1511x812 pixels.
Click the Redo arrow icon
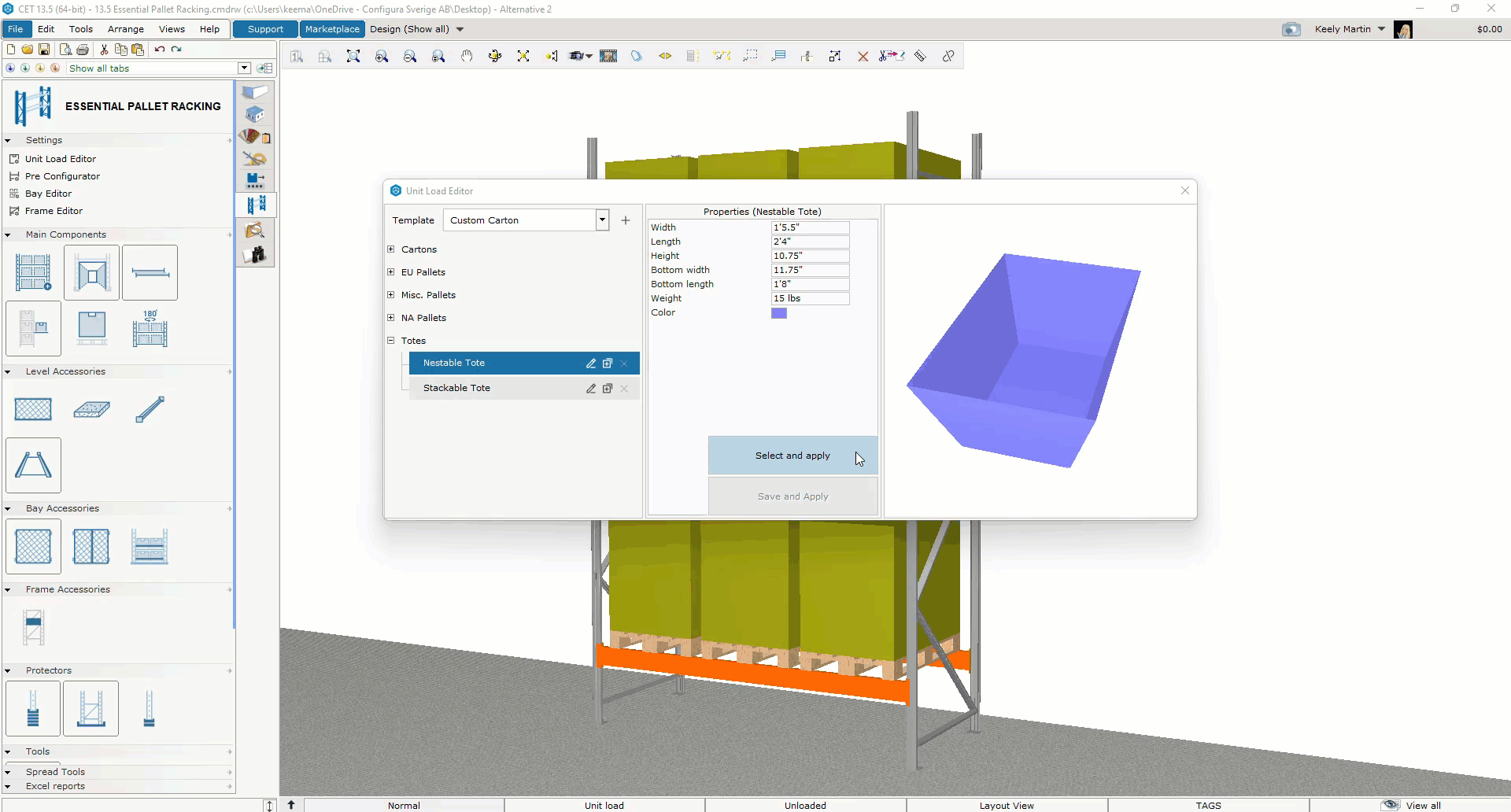click(x=176, y=49)
